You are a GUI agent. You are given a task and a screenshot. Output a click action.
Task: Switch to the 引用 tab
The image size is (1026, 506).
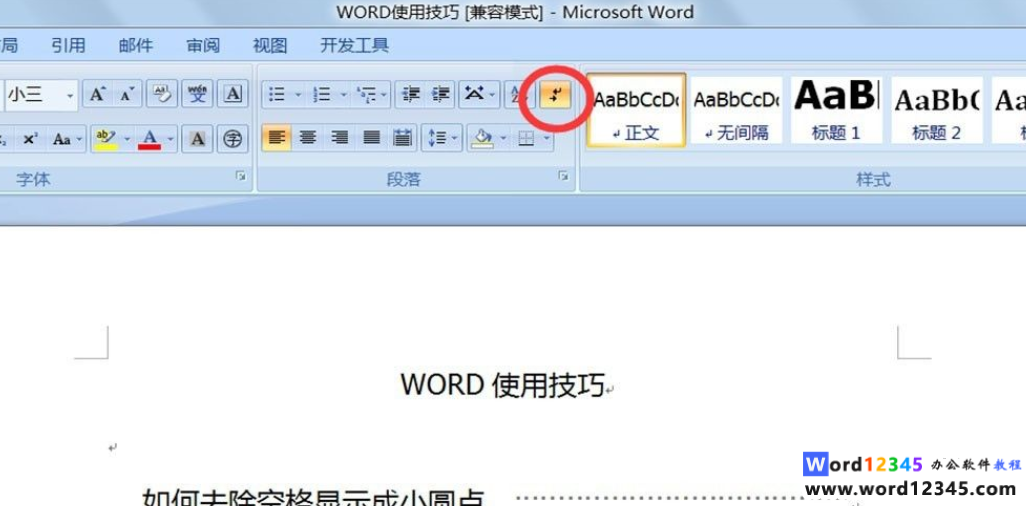tap(68, 45)
